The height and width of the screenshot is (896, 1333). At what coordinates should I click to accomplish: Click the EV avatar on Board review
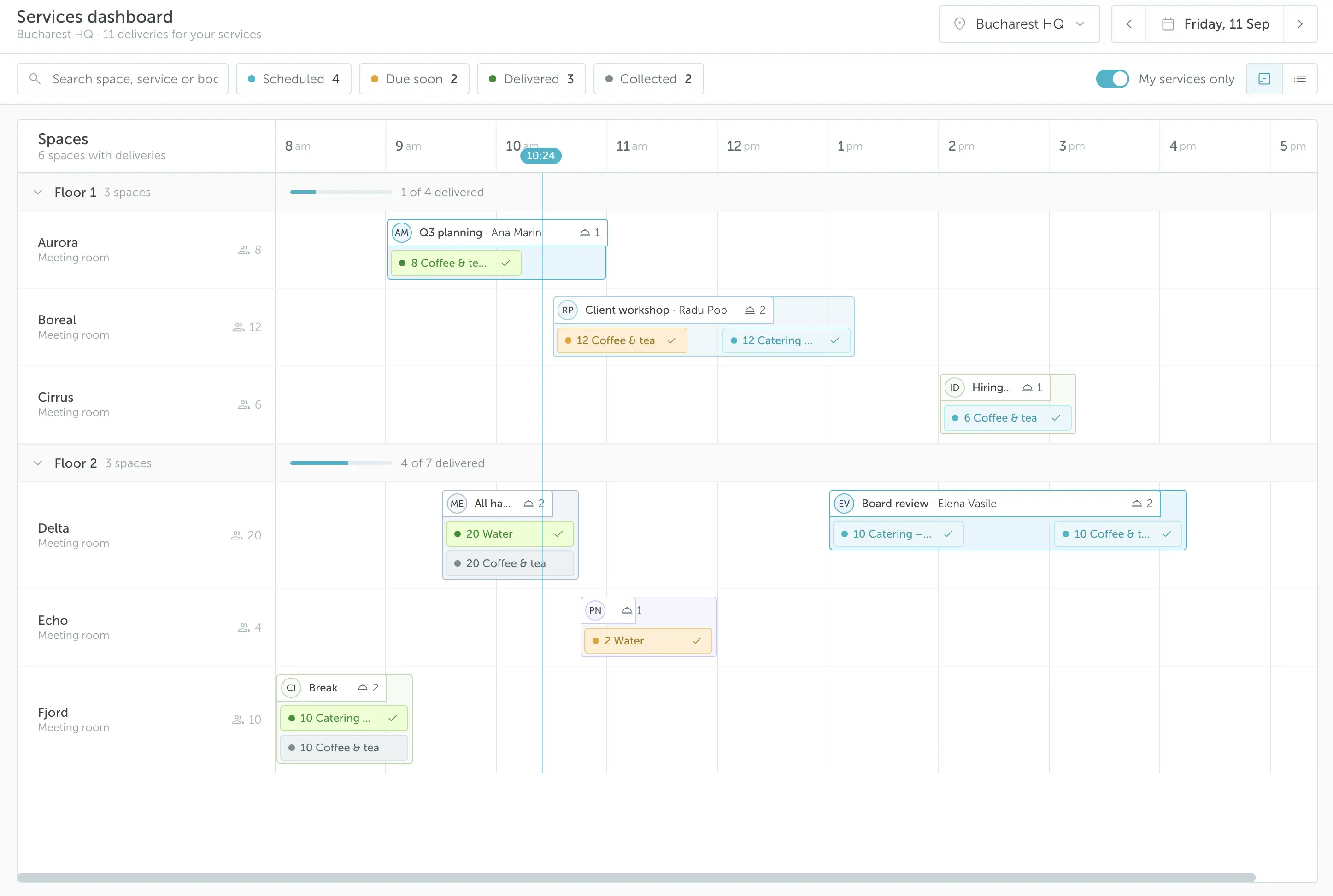[844, 504]
